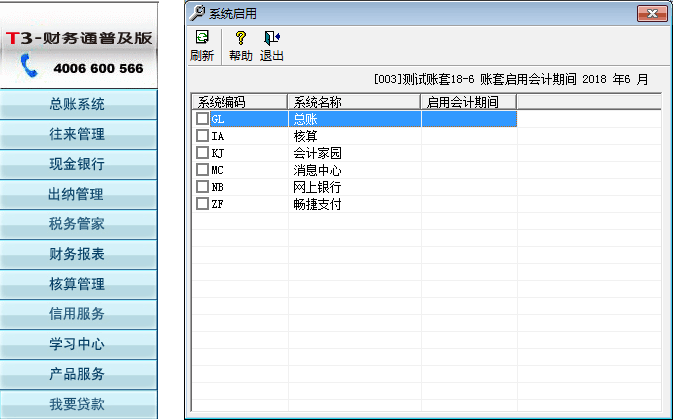This screenshot has width=673, height=420.
Task: Enable the NB 网上银行 checkbox
Action: coord(202,186)
